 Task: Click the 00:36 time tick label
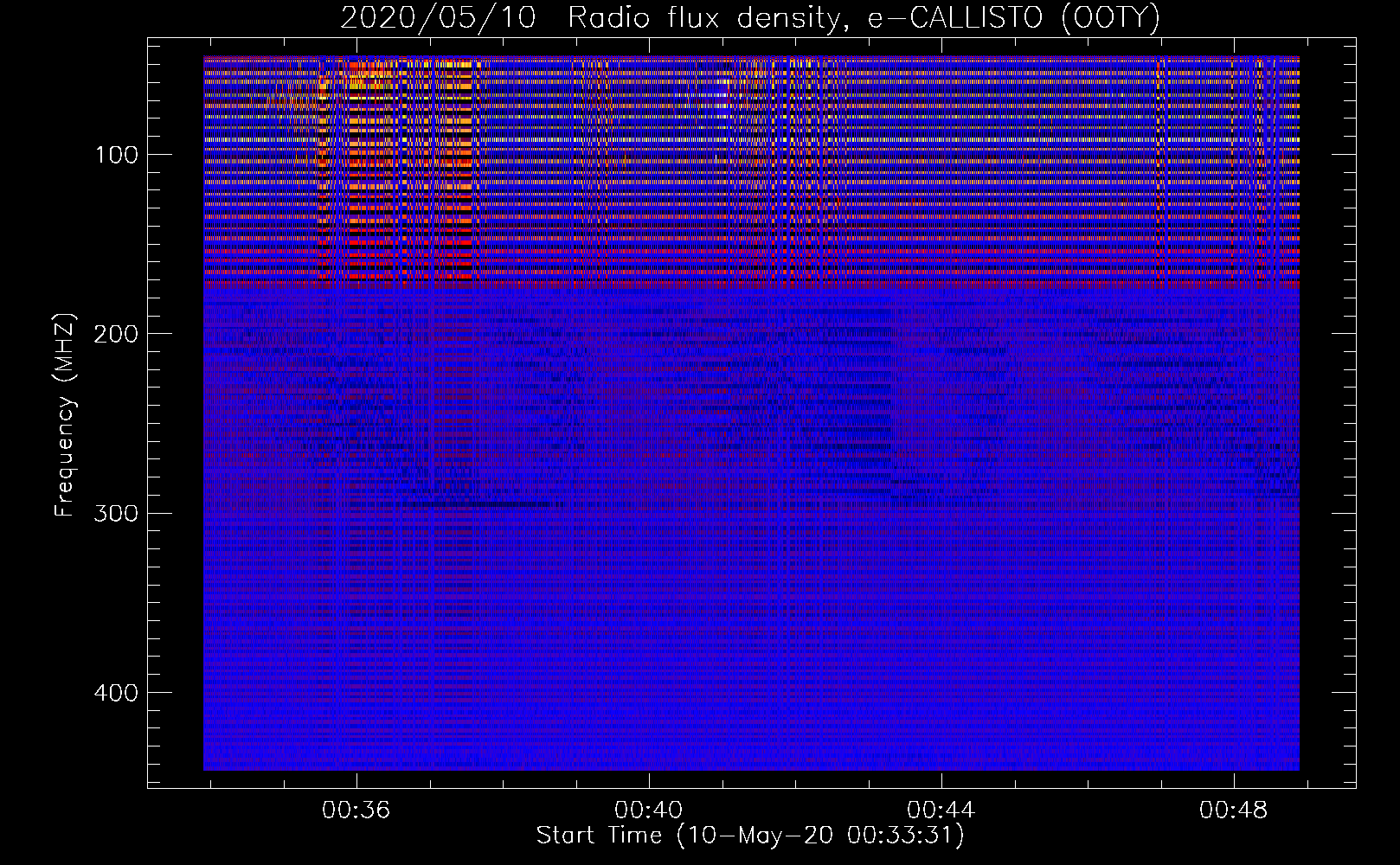pyautogui.click(x=356, y=811)
